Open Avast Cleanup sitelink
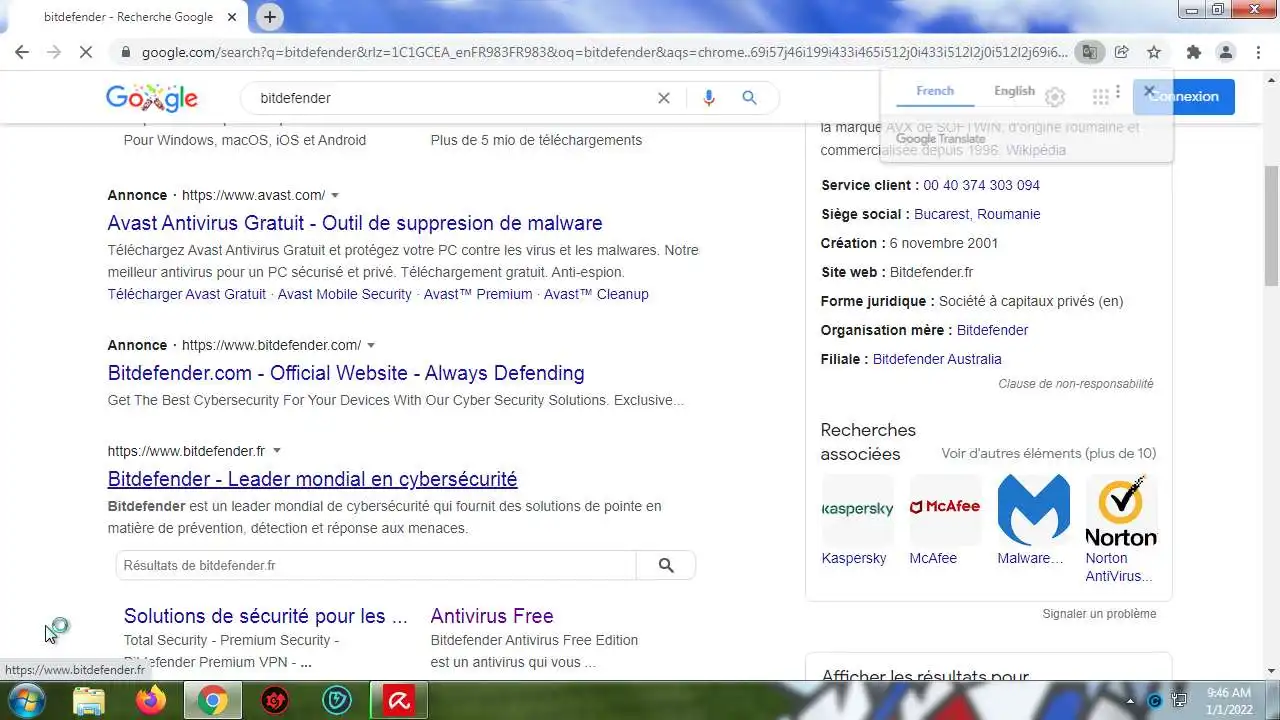The height and width of the screenshot is (720, 1280). click(x=596, y=294)
